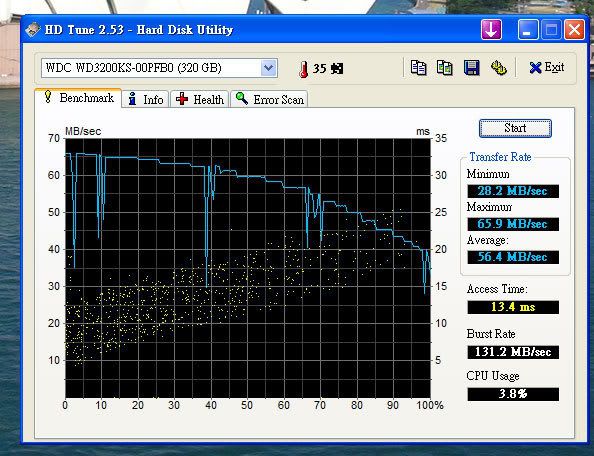Maximize the HD Tune window
This screenshot has height=456, width=594.
pos(551,30)
